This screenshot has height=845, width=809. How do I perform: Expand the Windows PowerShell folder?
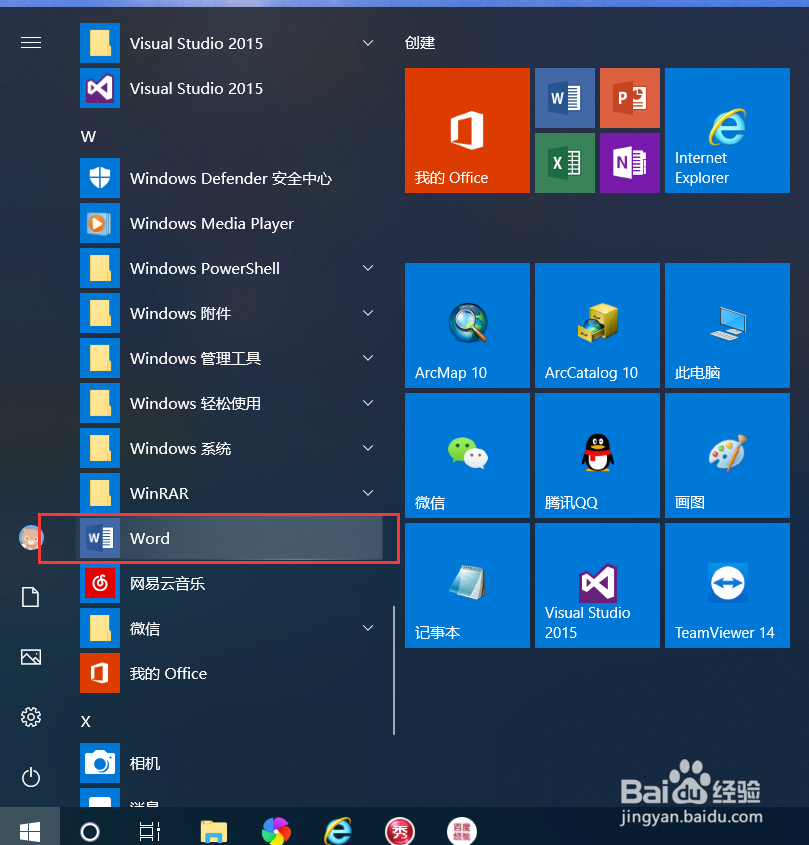tap(231, 268)
